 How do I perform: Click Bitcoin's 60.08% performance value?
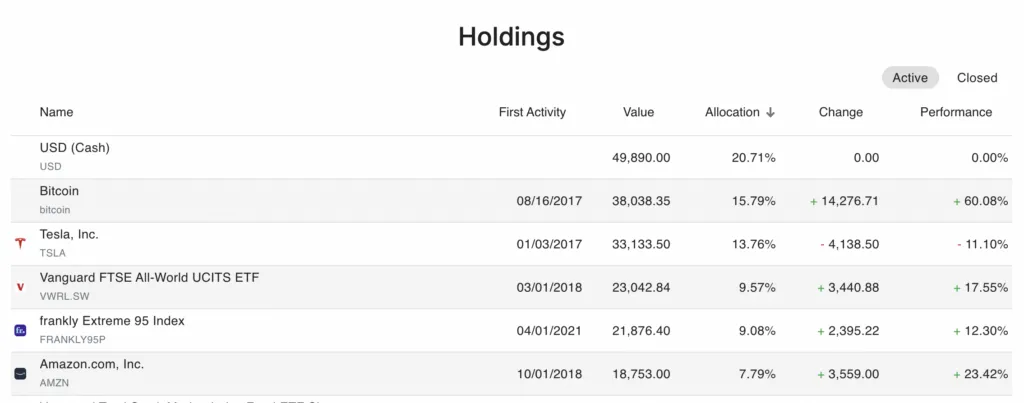pos(984,201)
